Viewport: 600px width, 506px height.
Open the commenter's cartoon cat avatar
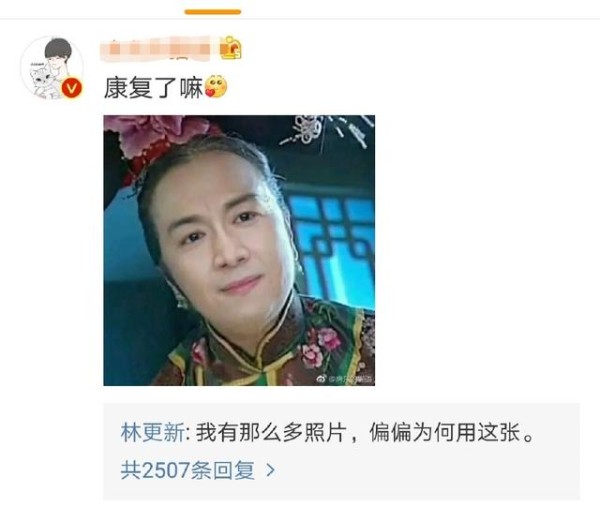click(52, 68)
